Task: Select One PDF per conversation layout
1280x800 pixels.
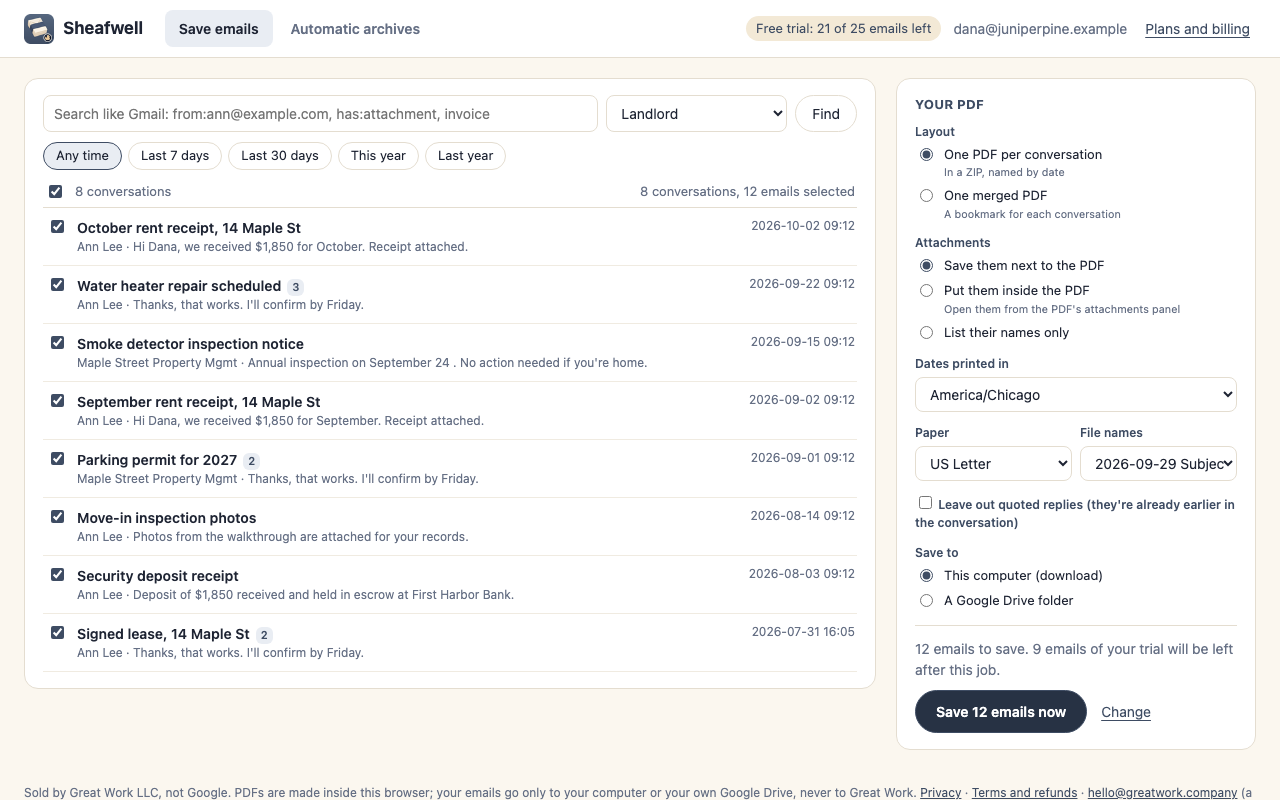Action: (x=926, y=155)
